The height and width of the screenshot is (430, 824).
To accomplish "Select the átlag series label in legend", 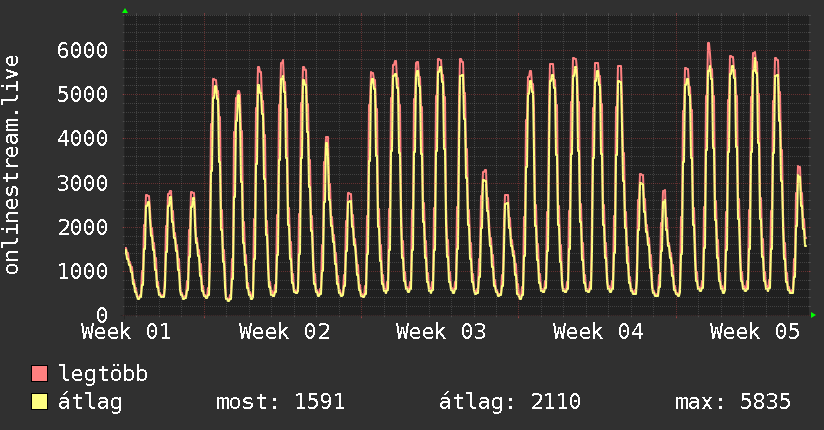I will tap(90, 403).
